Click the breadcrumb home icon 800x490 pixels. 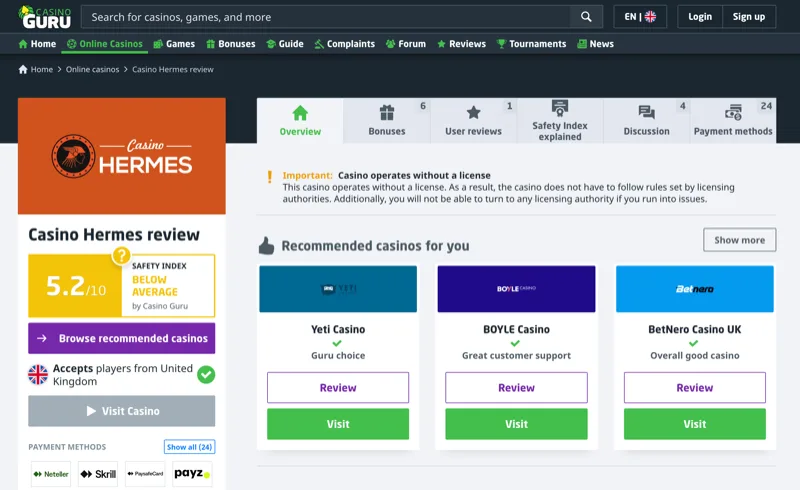coord(23,69)
